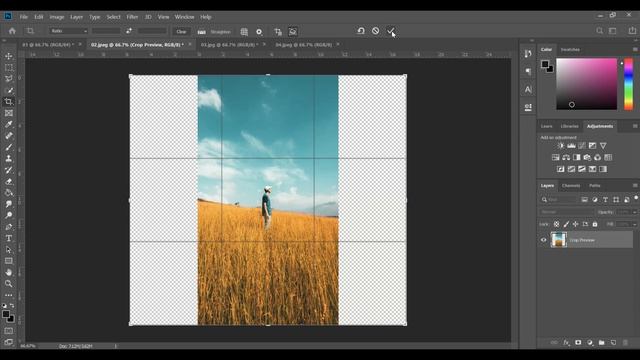This screenshot has height=360, width=640.
Task: Switch to the 03.jpg document tab
Action: 229,44
